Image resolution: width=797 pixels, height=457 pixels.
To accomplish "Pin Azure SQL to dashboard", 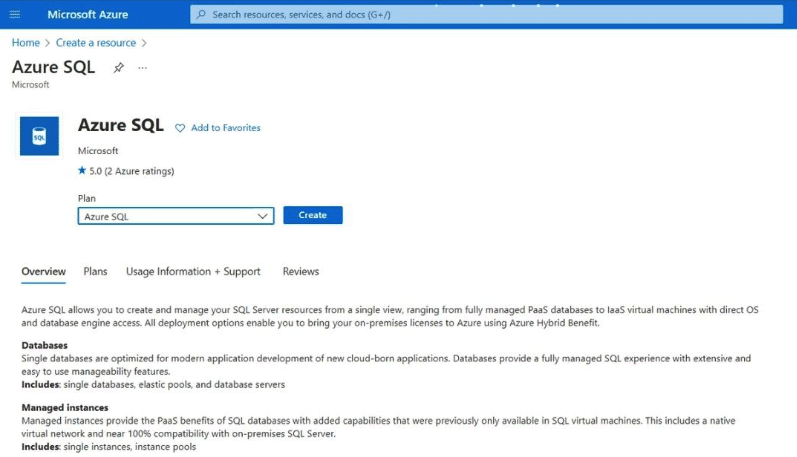I will 118,67.
